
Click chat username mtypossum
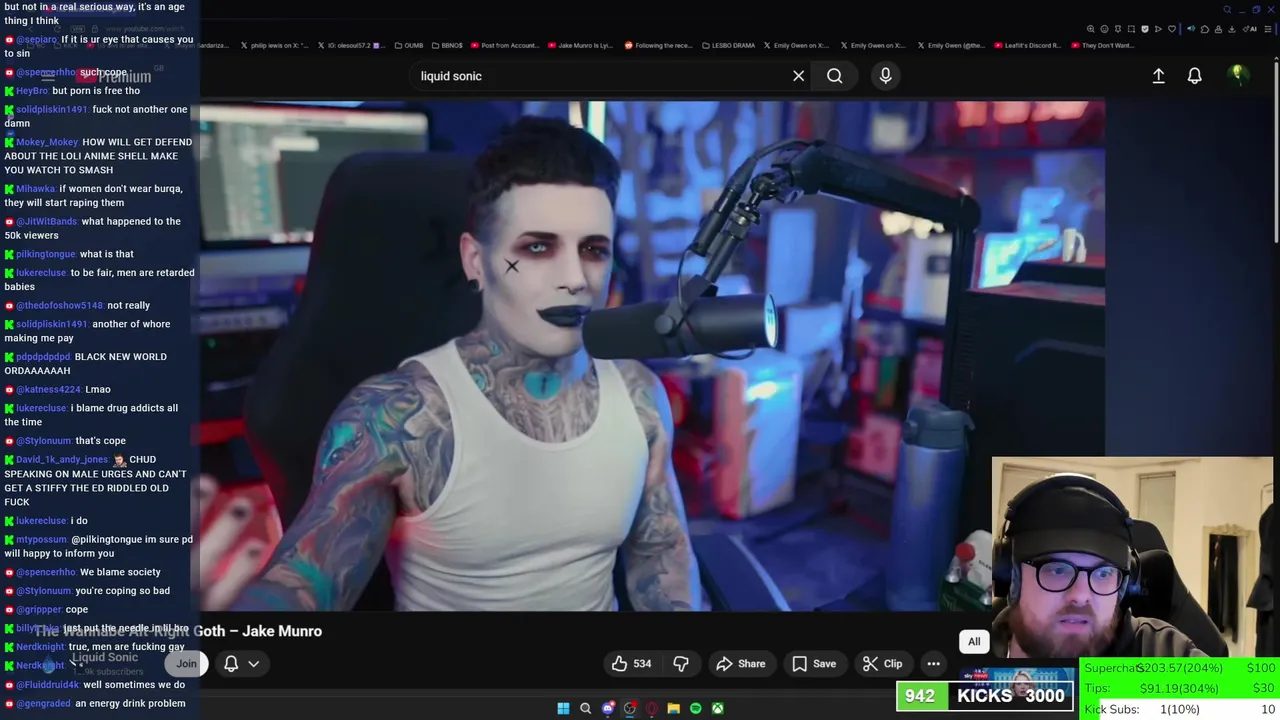40,540
